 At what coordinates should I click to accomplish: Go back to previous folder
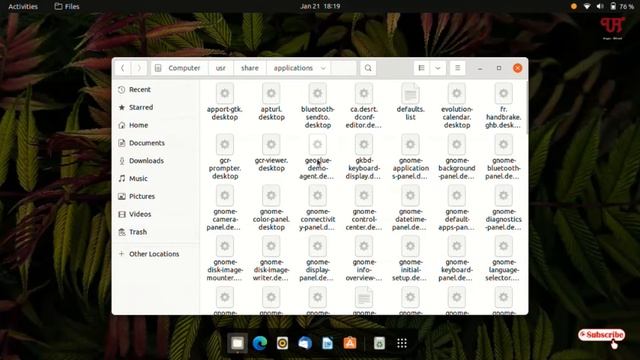122,68
